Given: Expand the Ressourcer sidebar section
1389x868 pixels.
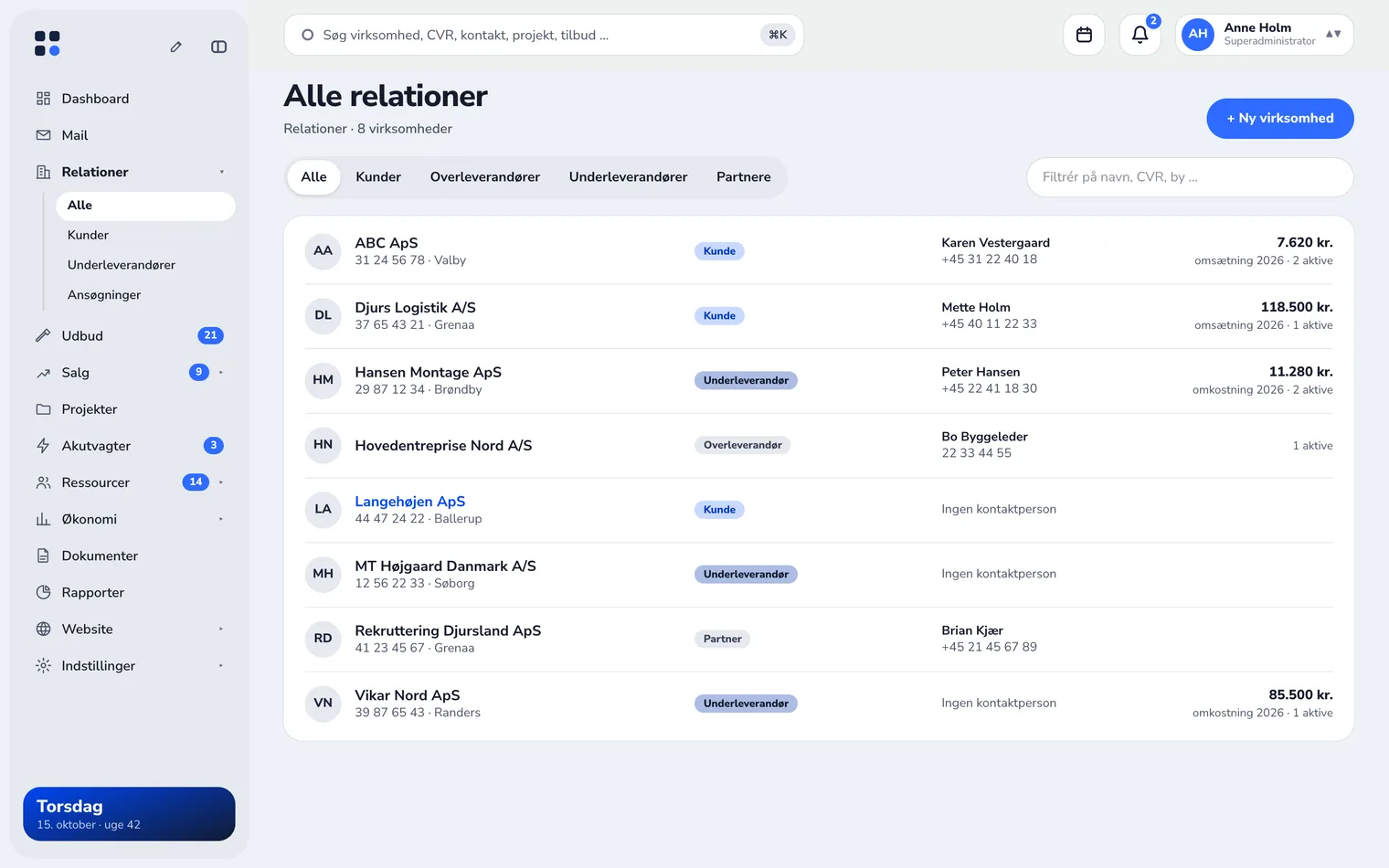Looking at the screenshot, I should tap(221, 482).
